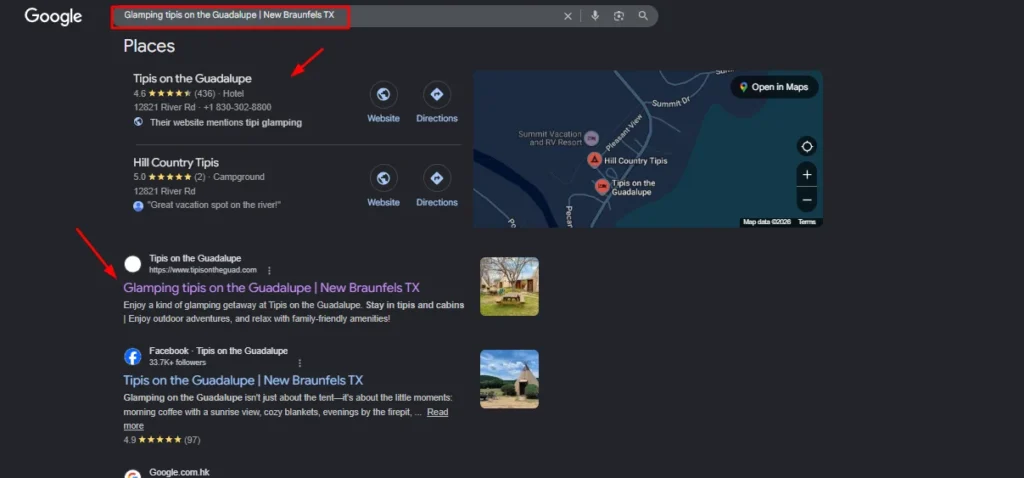Zoom in on the map with plus
The image size is (1024, 478).
[807, 174]
